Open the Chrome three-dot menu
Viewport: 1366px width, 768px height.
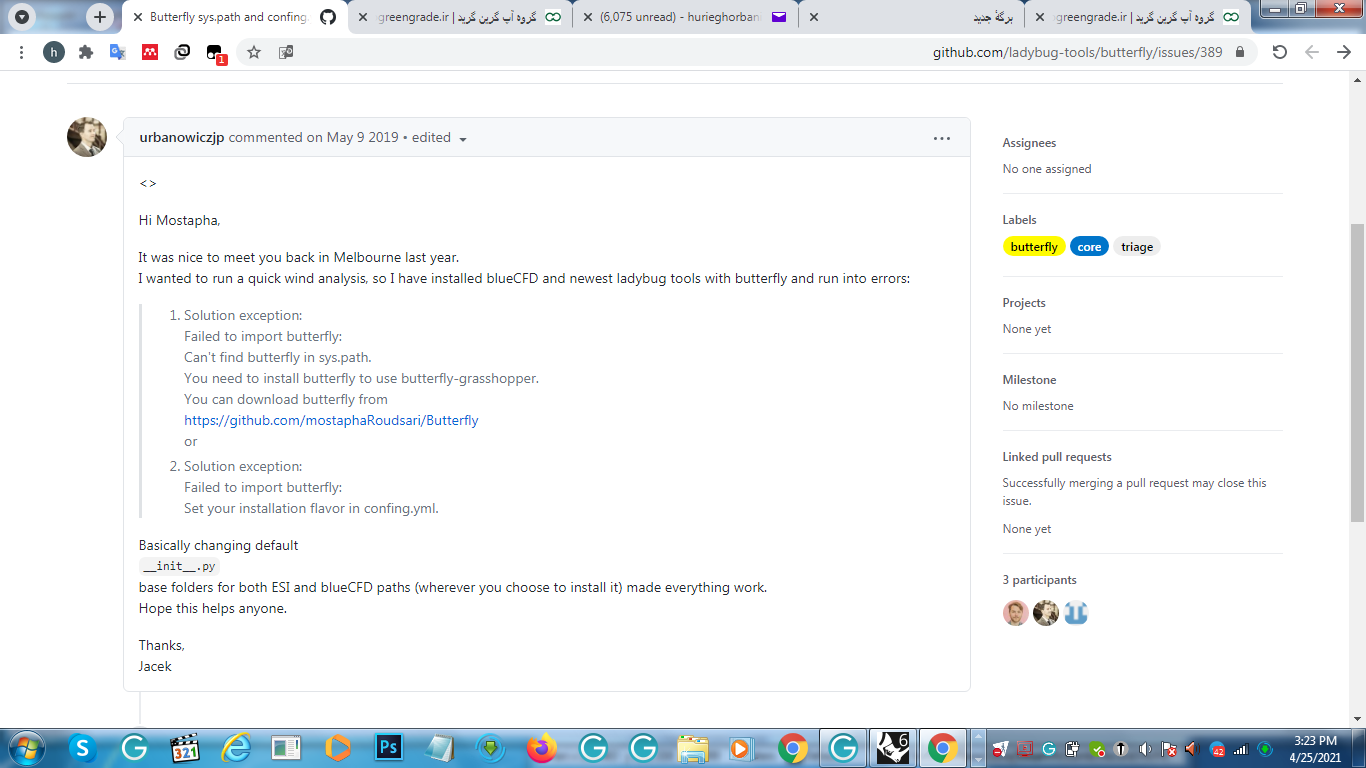pos(22,52)
